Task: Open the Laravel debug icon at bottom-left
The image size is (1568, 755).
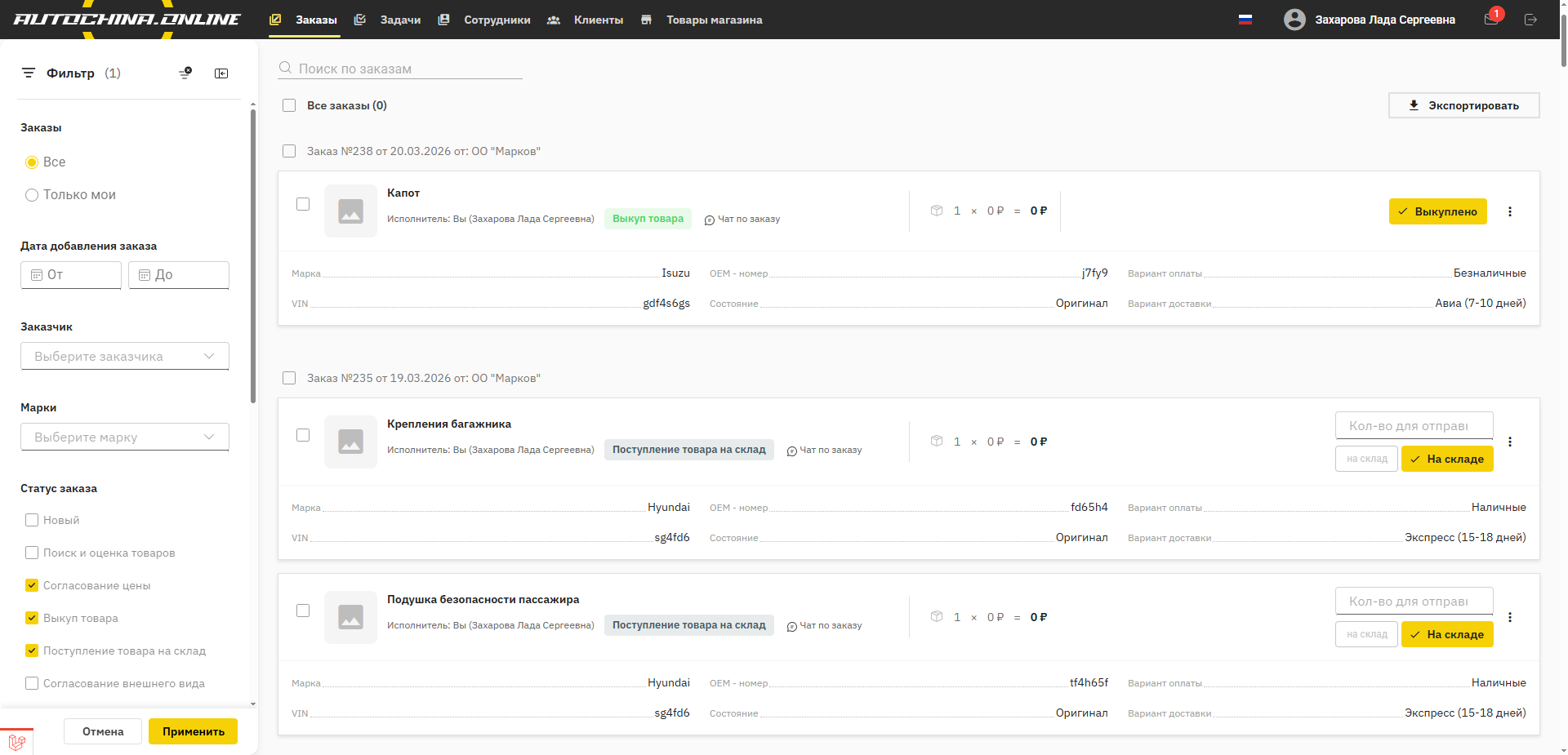Action: (x=16, y=742)
